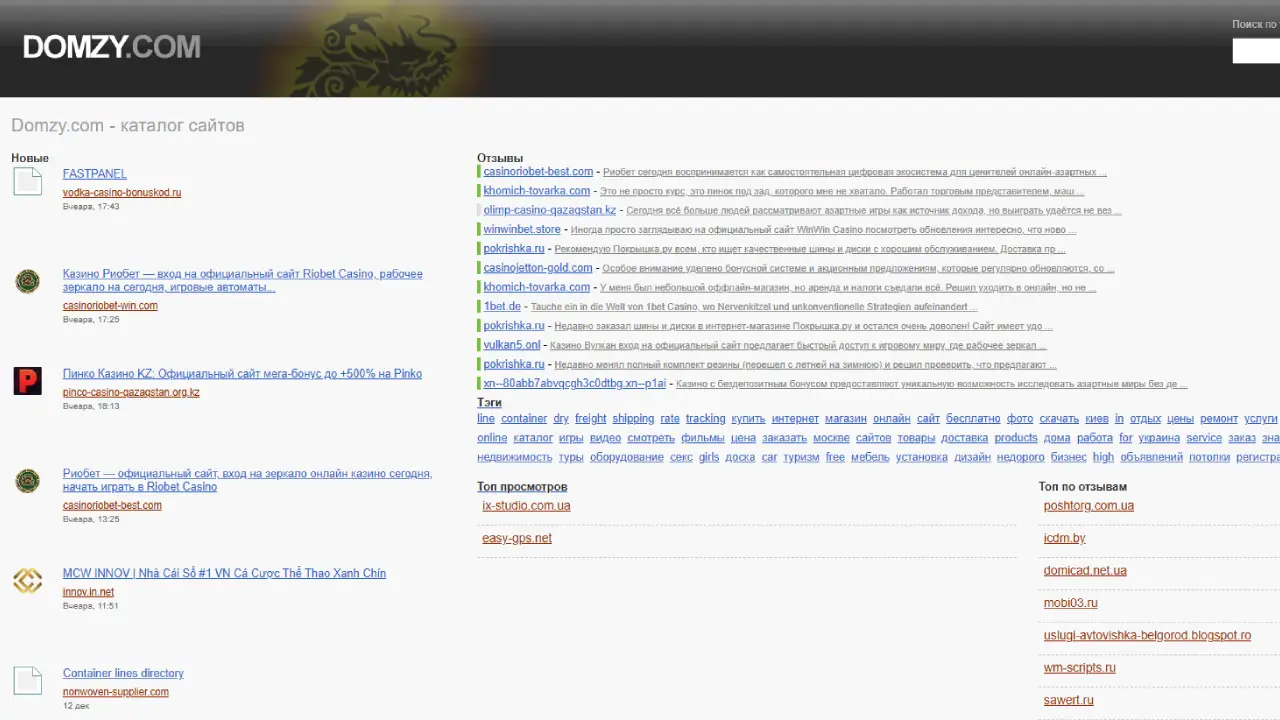Click the casinoriobet-win.com round favicon

(27, 281)
